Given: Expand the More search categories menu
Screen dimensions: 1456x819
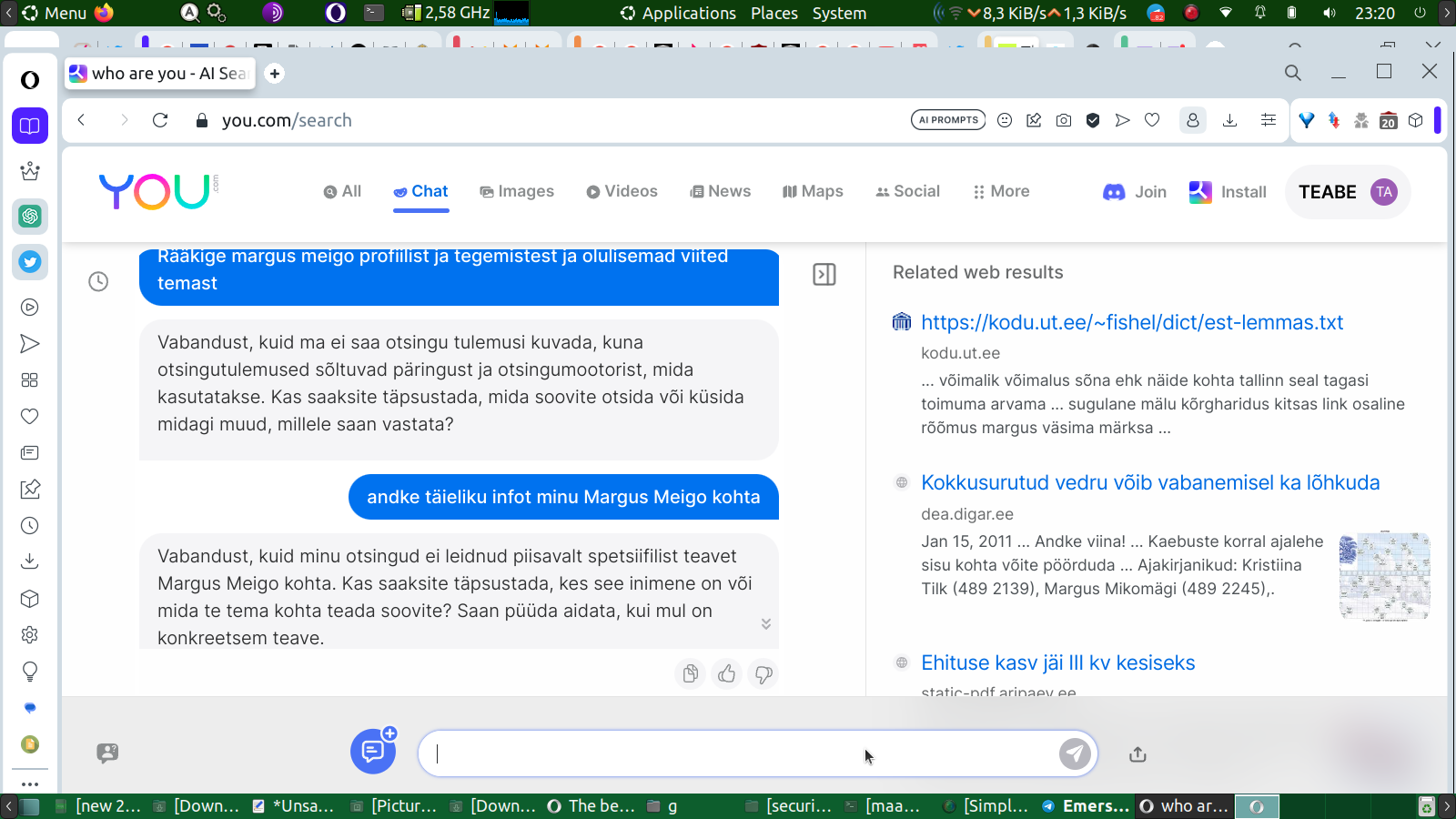Looking at the screenshot, I should (1001, 191).
